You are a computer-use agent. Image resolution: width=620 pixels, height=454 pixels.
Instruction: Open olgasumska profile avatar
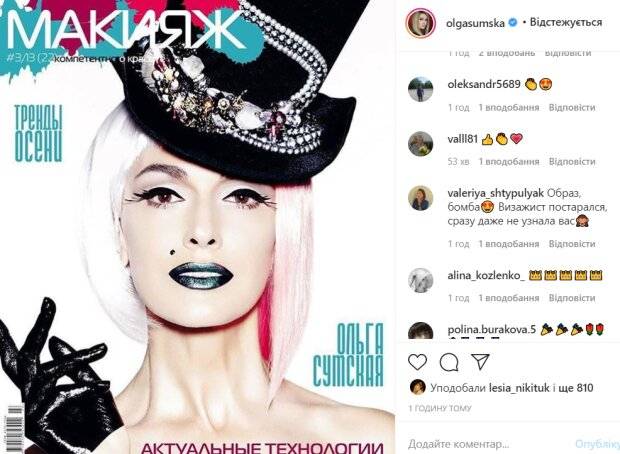pyautogui.click(x=420, y=23)
